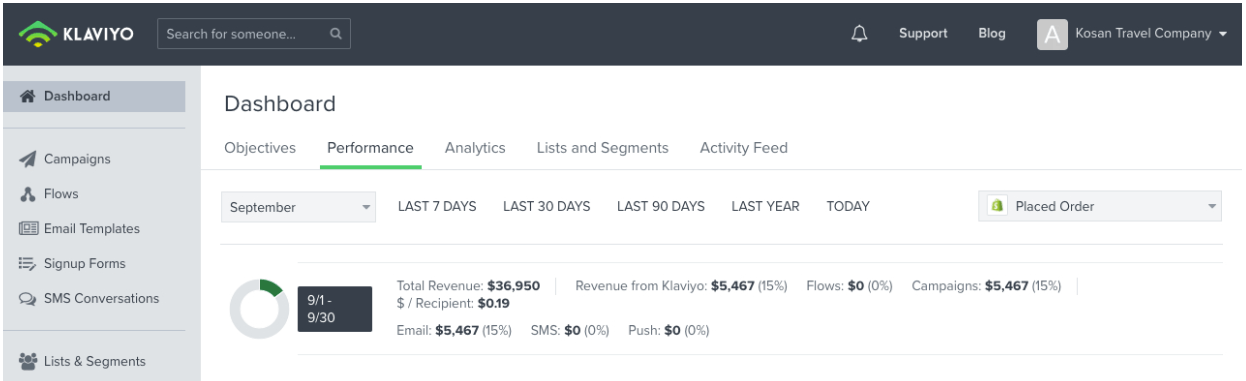Viewport: 1246px width, 381px height.
Task: Open Lists & Segments people icon
Action: (28, 361)
